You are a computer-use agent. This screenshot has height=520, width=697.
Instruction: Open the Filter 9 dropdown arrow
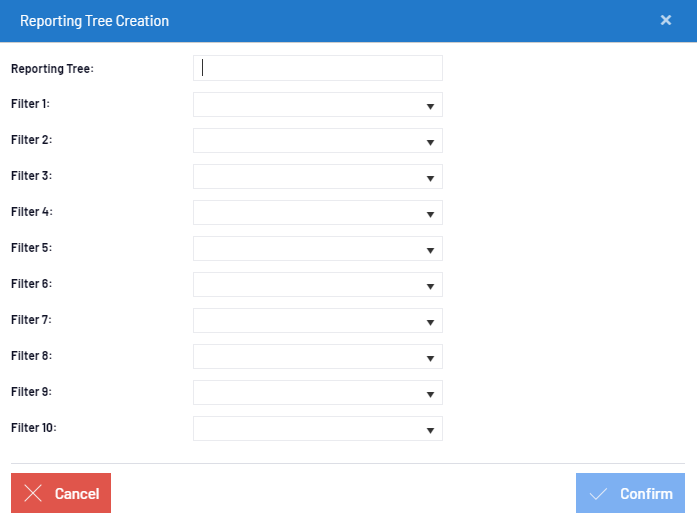[x=430, y=394]
